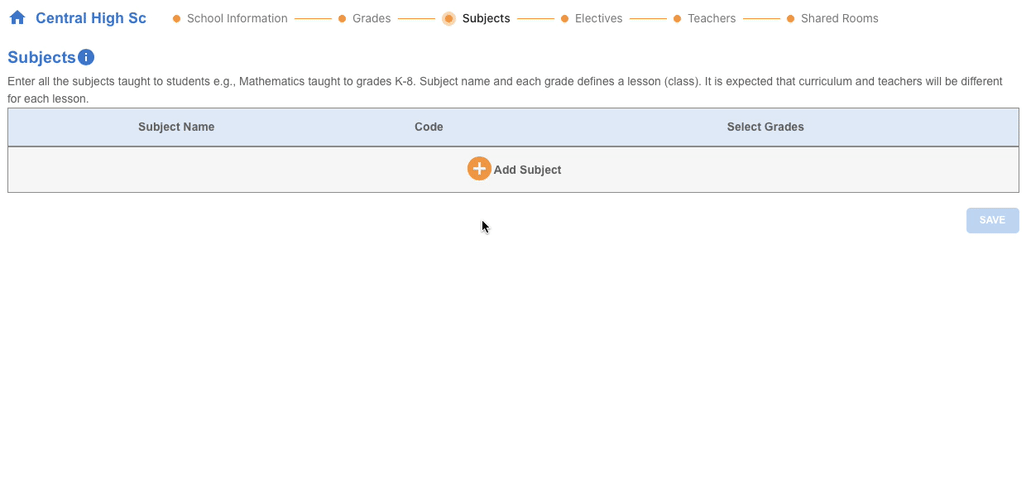Open the Central High Sc school title
Screen dimensions: 1031x480
tap(91, 18)
